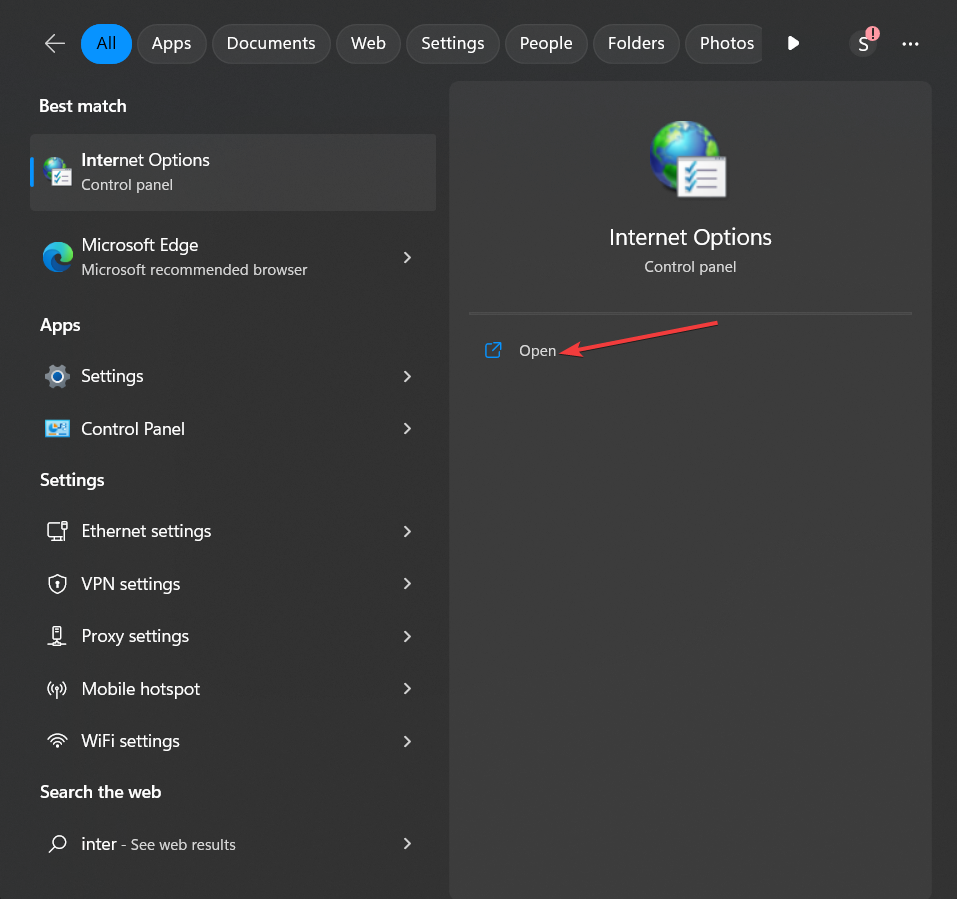Click Open in the preview pane
957x899 pixels.
[538, 351]
